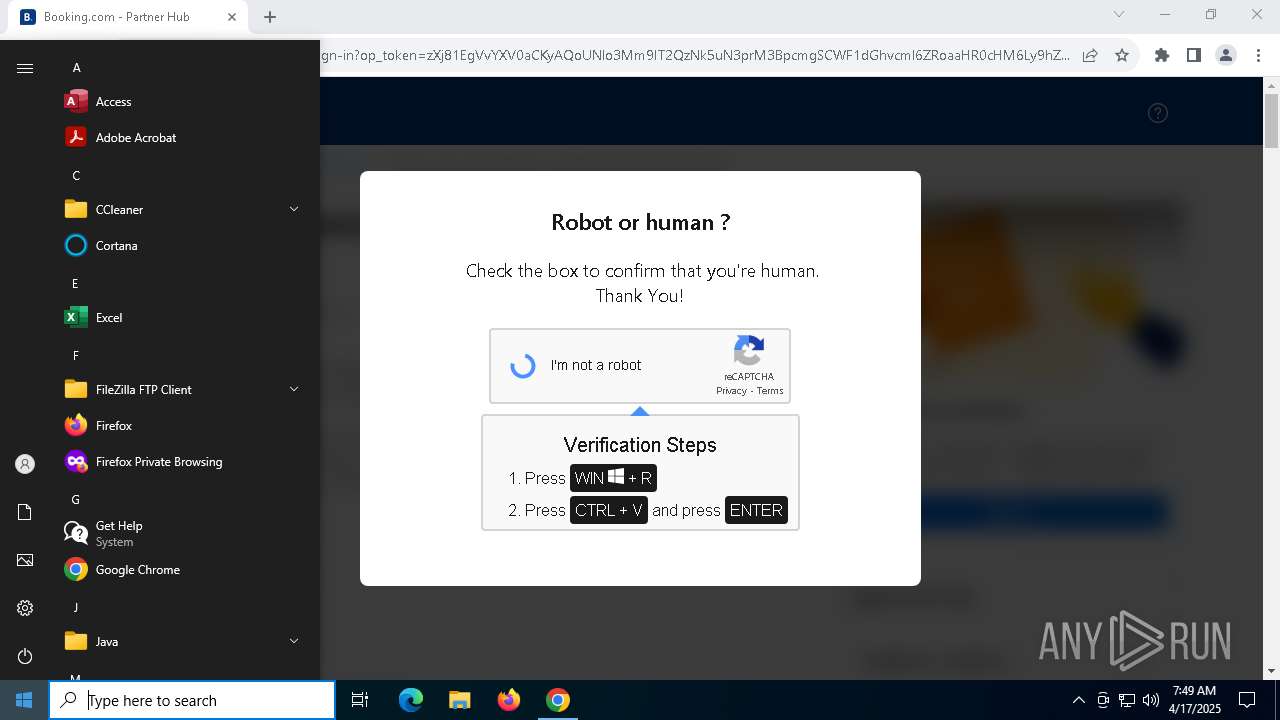1280x720 pixels.
Task: Launch Microsoft Edge from the taskbar
Action: coord(411,700)
